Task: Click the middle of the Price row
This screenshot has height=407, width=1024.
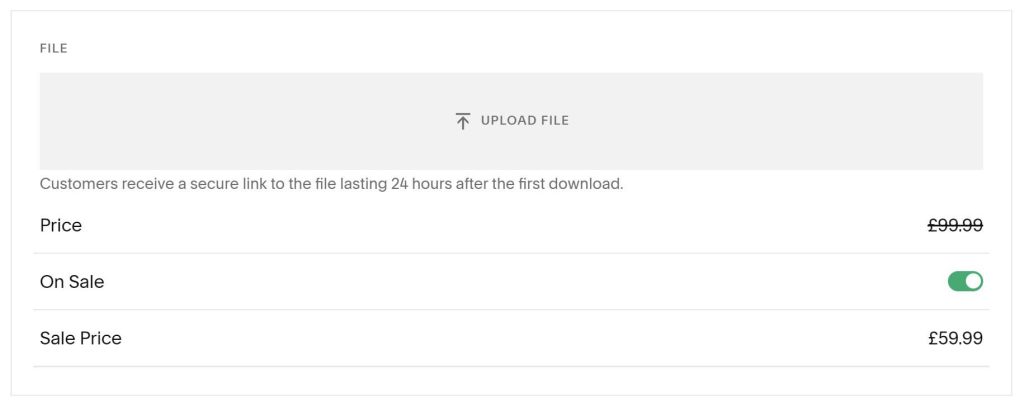Action: coord(511,225)
